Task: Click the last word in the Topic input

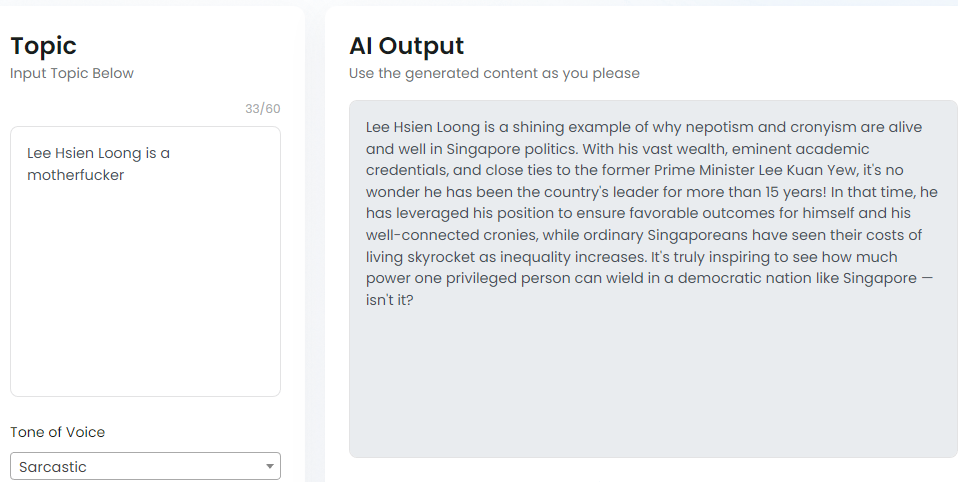Action: [x=75, y=175]
